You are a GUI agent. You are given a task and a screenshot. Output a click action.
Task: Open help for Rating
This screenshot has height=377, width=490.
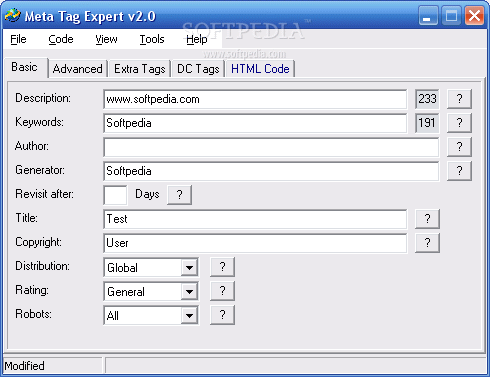point(222,291)
